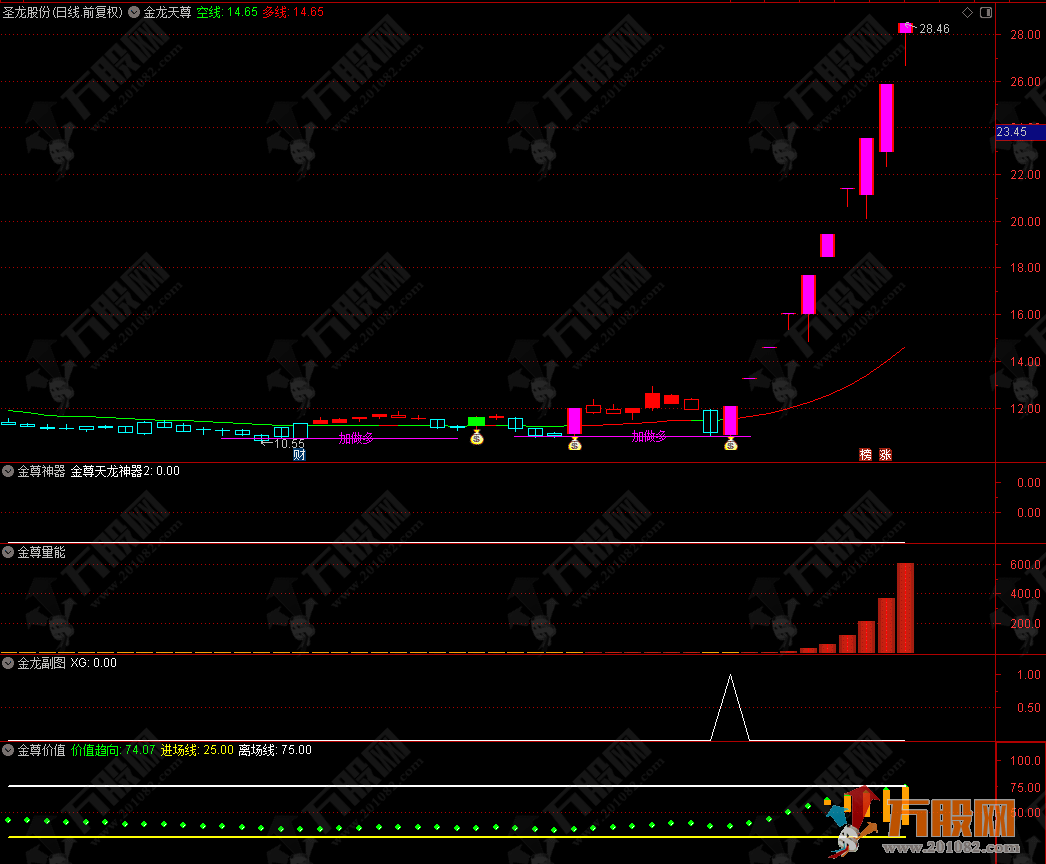Click the 榜 badge at chart bottom
Image resolution: width=1046 pixels, height=864 pixels.
pyautogui.click(x=866, y=455)
